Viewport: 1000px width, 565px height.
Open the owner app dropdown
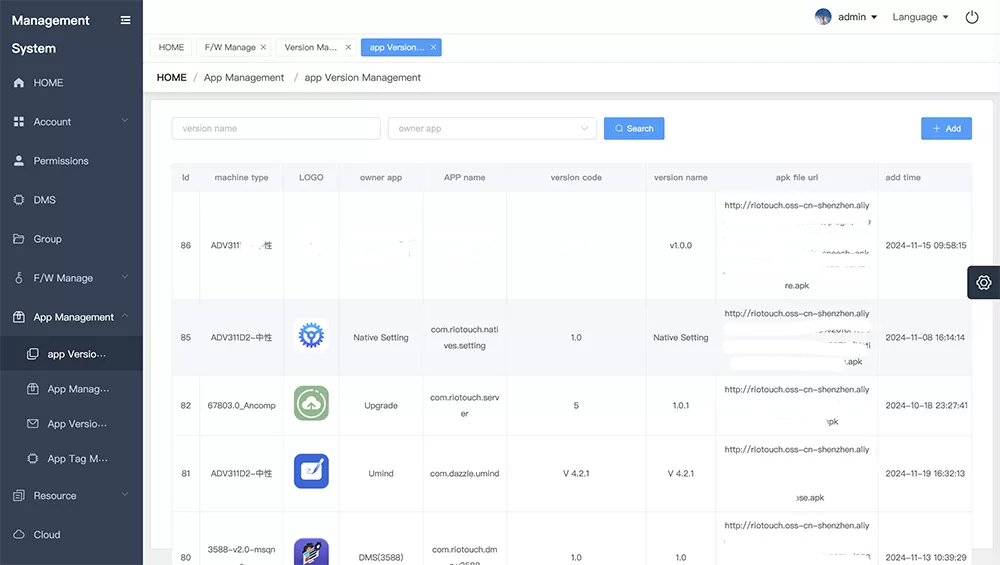(x=492, y=128)
